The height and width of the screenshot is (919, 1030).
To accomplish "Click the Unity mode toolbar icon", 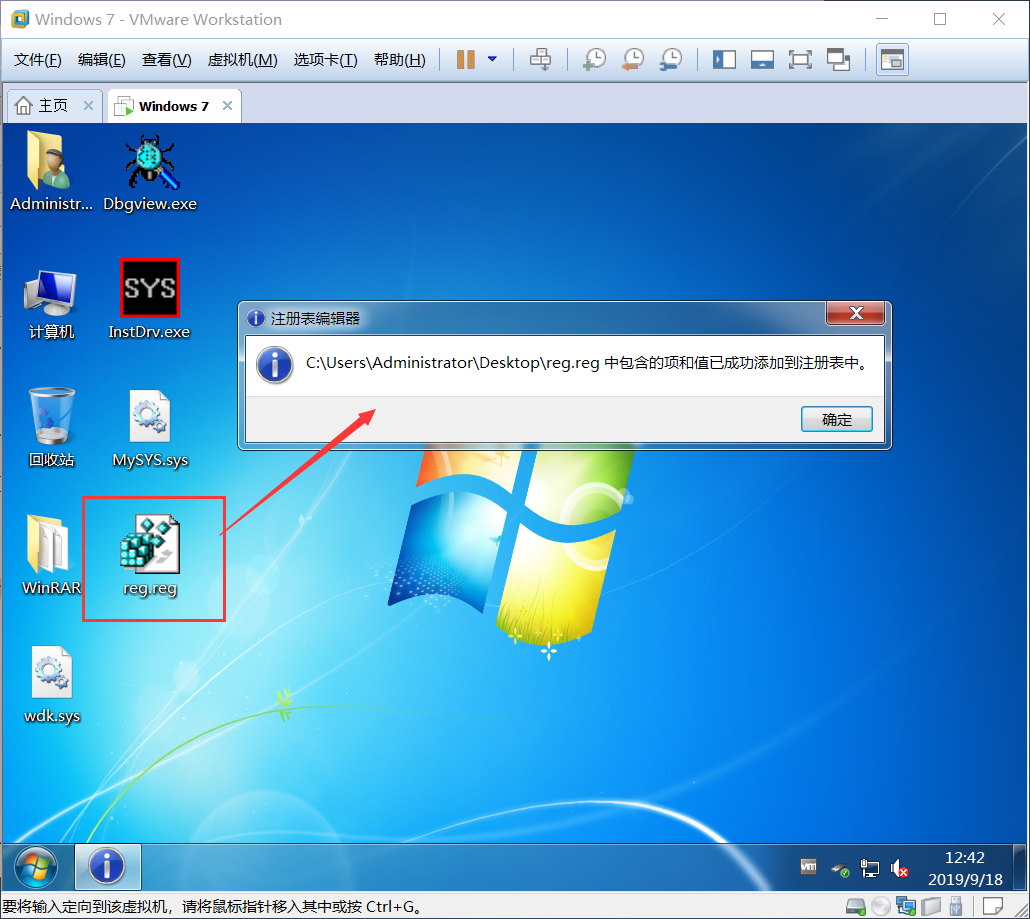I will [838, 60].
